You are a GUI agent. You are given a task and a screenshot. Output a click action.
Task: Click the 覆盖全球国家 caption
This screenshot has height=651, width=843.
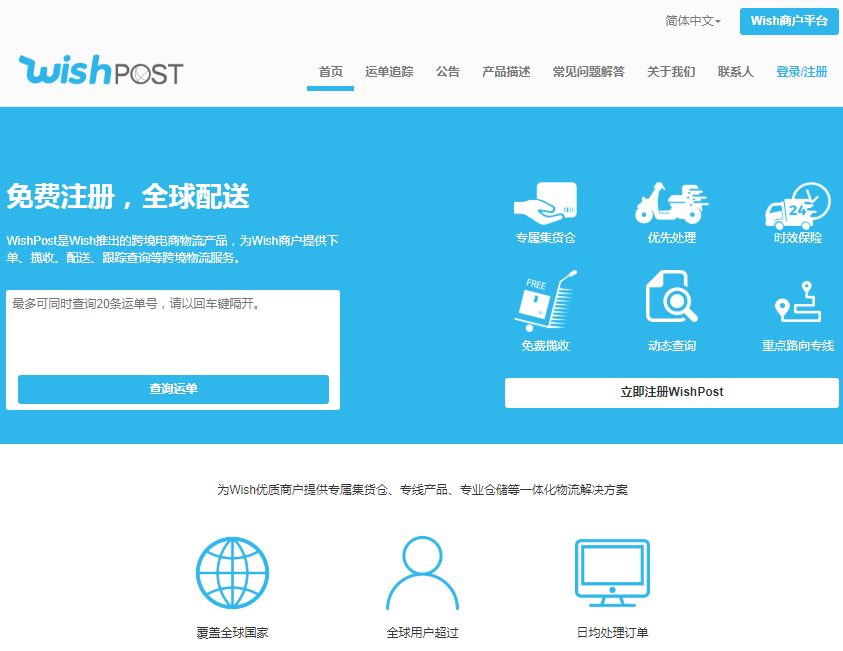pos(232,633)
